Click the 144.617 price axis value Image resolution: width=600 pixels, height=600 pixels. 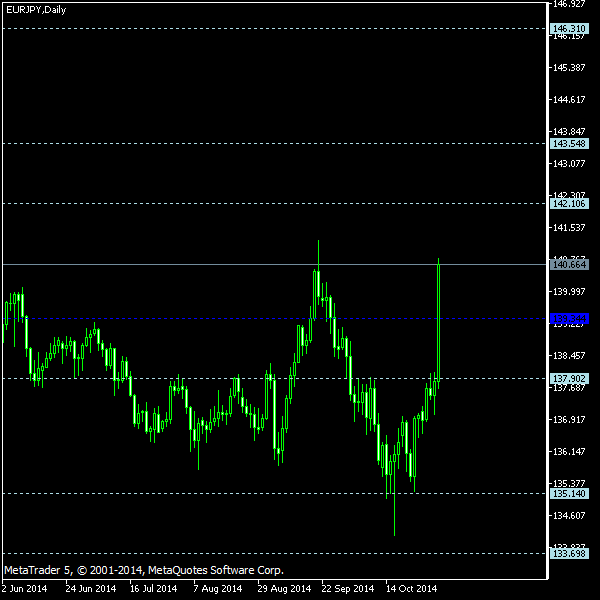569,100
